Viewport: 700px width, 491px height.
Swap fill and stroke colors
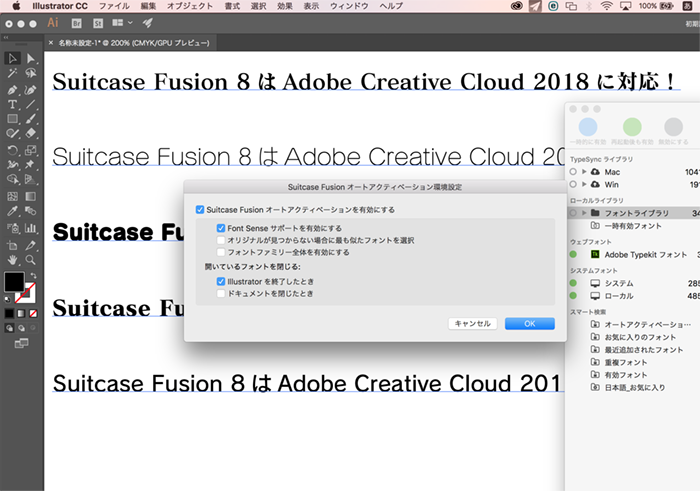point(33,275)
